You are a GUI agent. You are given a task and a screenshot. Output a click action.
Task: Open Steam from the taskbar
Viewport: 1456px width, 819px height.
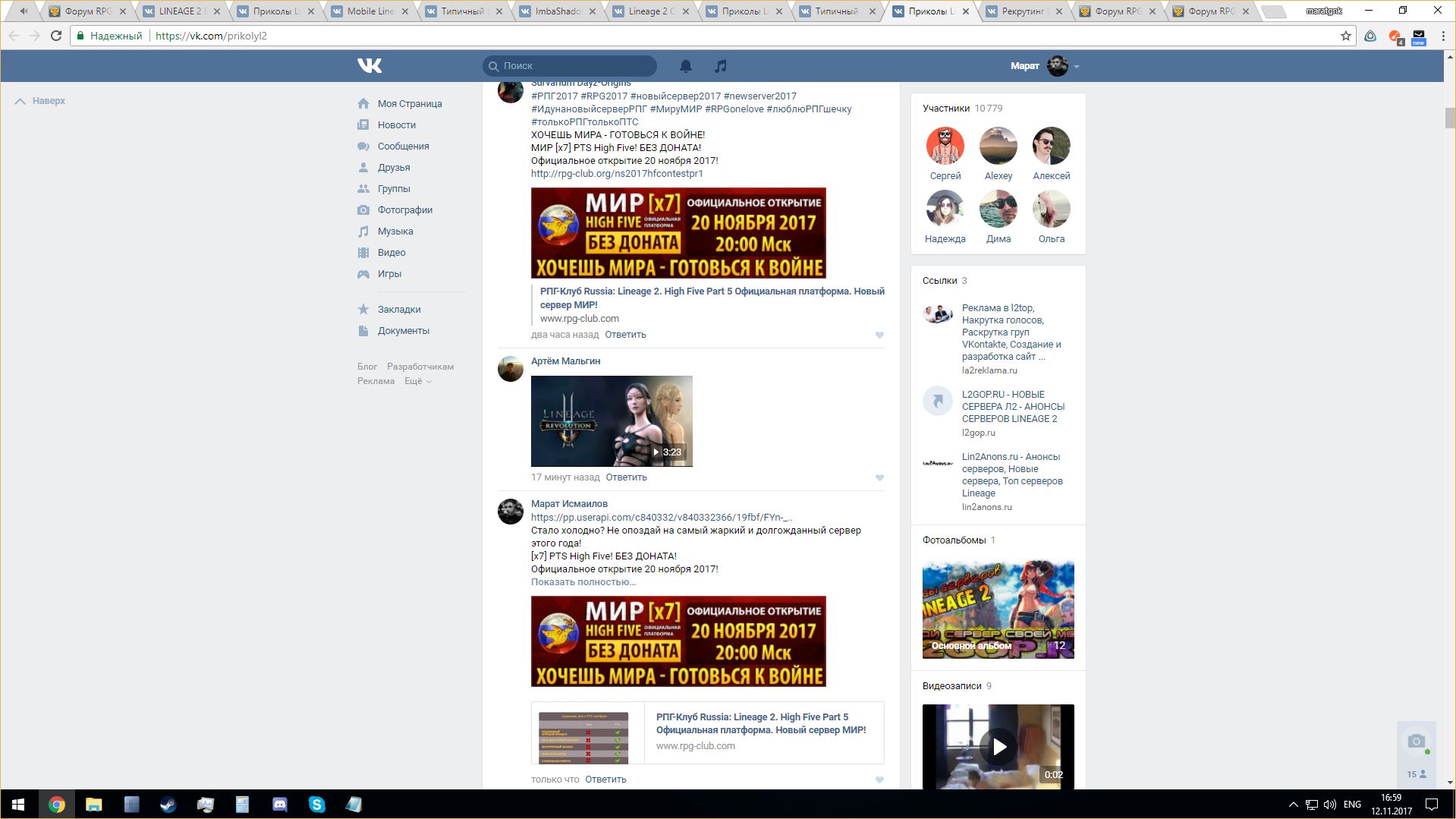click(x=168, y=805)
